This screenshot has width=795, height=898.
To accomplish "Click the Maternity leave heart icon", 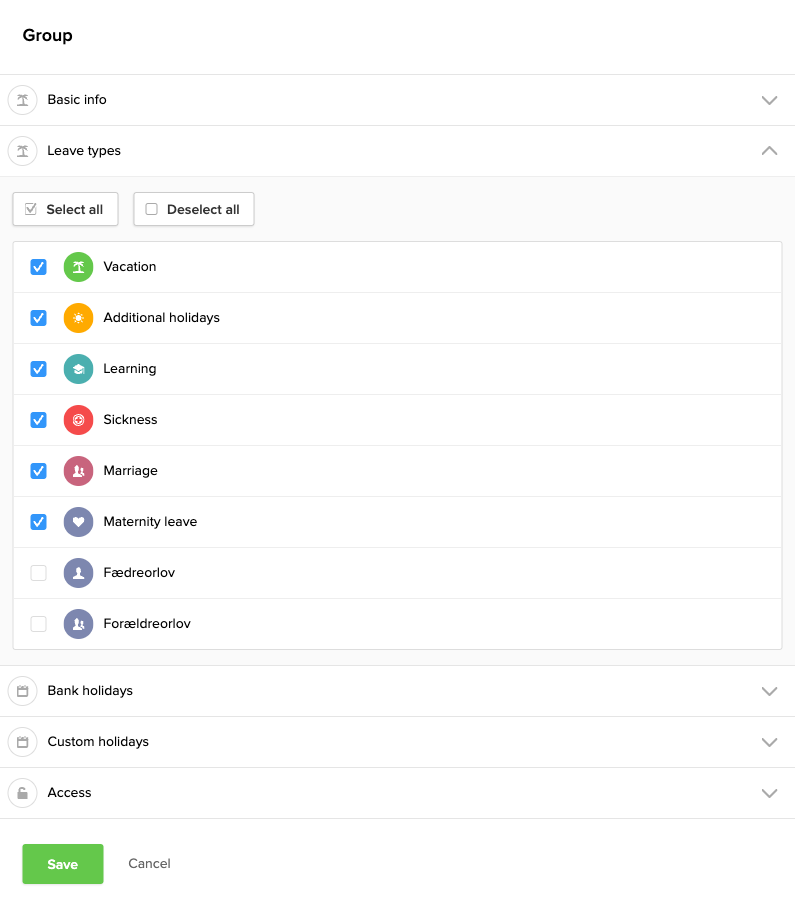I will pyautogui.click(x=78, y=522).
